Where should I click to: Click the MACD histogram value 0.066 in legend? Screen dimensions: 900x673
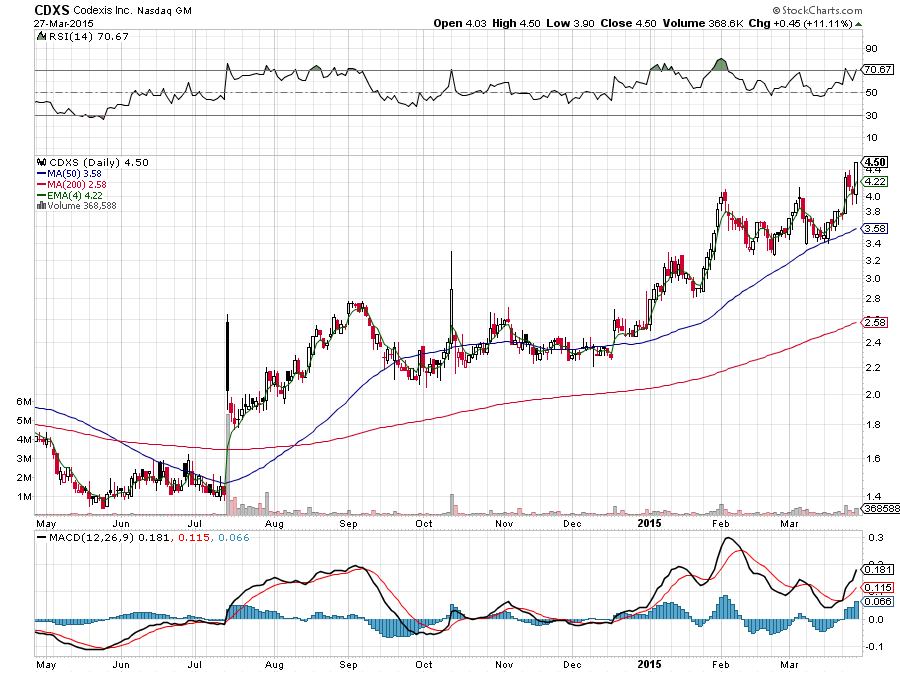point(234,538)
